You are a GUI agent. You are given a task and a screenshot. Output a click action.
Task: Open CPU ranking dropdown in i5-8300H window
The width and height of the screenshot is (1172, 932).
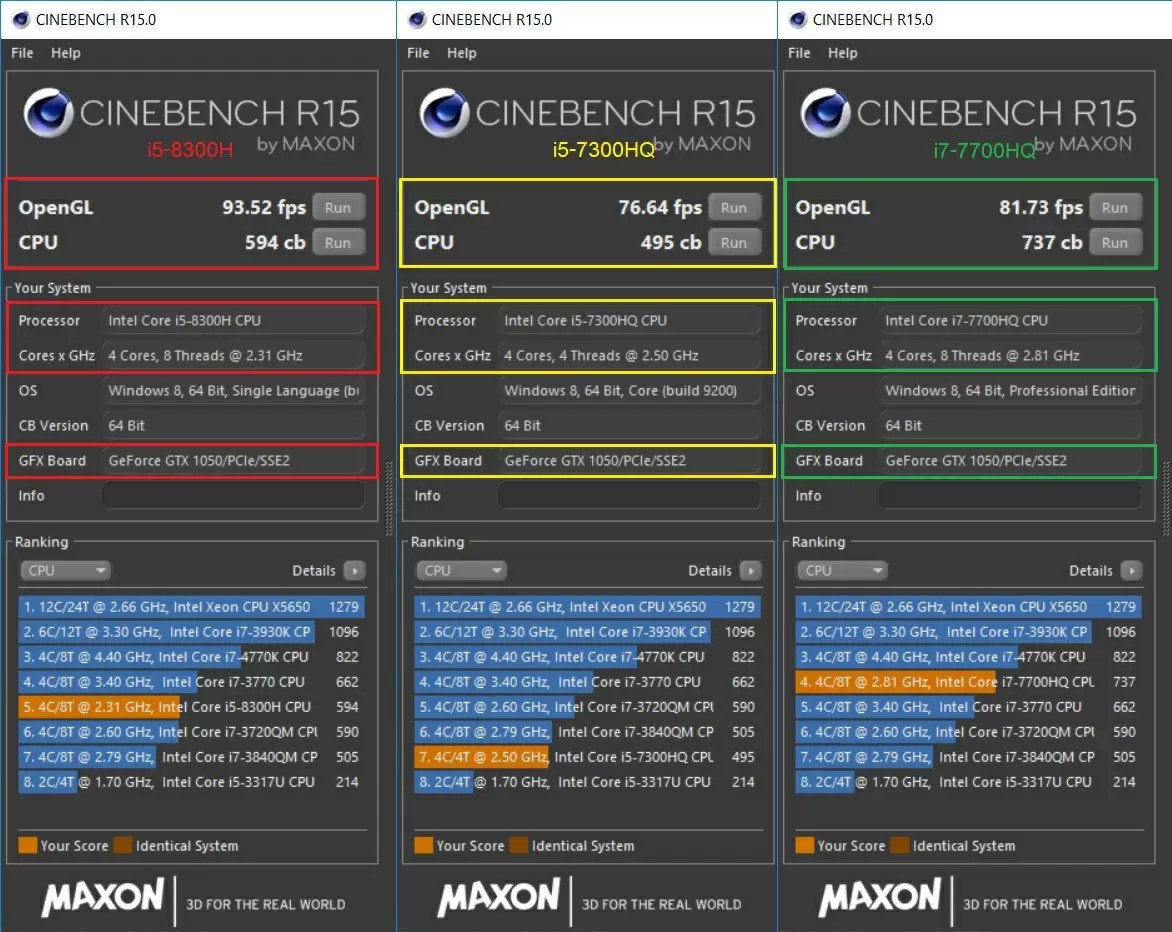pyautogui.click(x=65, y=571)
